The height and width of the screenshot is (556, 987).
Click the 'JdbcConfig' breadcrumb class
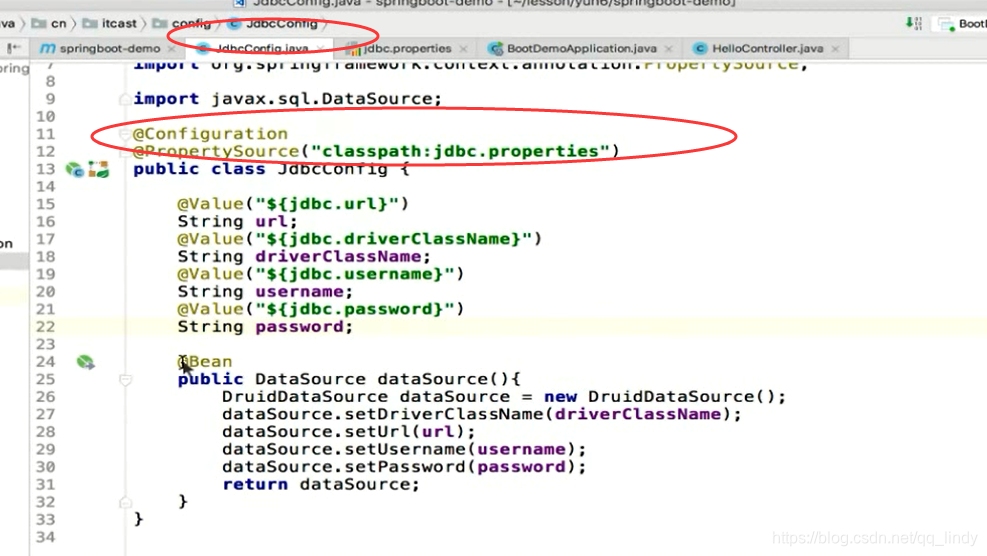[274, 24]
